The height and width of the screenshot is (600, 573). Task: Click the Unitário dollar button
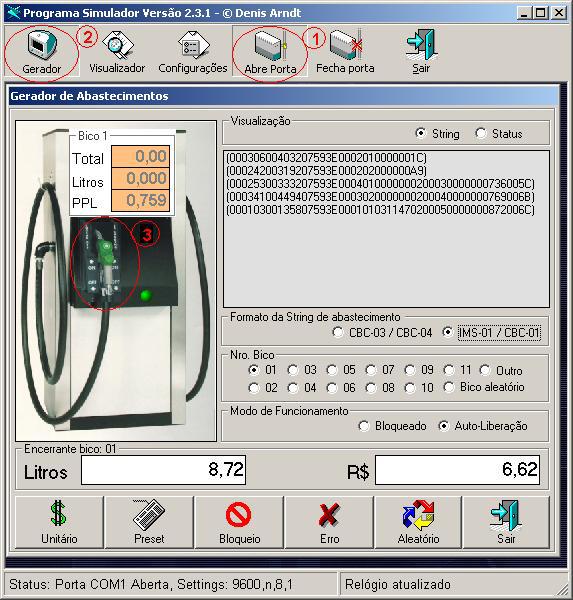click(x=59, y=522)
